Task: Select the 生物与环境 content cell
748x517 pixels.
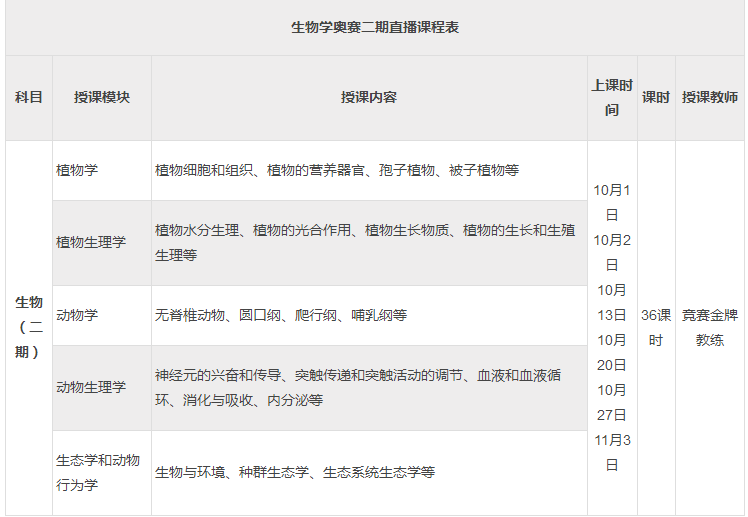Action: [x=295, y=472]
